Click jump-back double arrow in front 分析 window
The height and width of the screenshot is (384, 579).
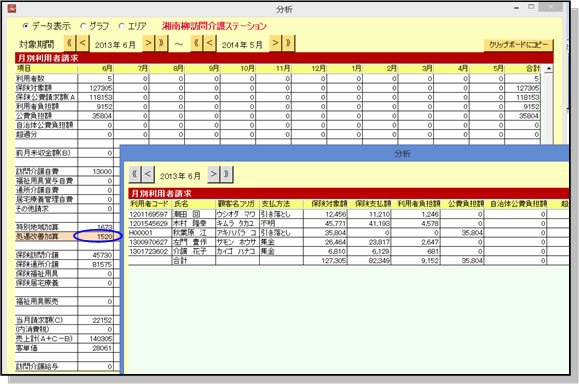point(135,174)
